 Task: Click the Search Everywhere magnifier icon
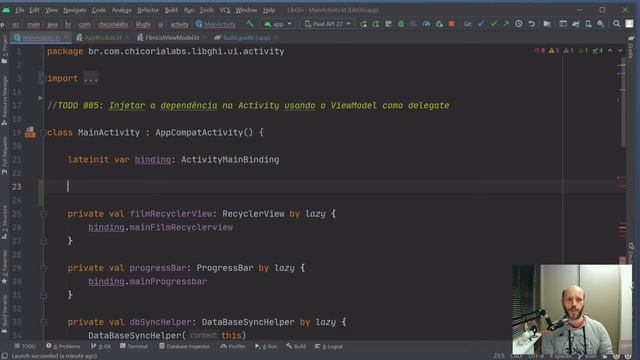617,24
